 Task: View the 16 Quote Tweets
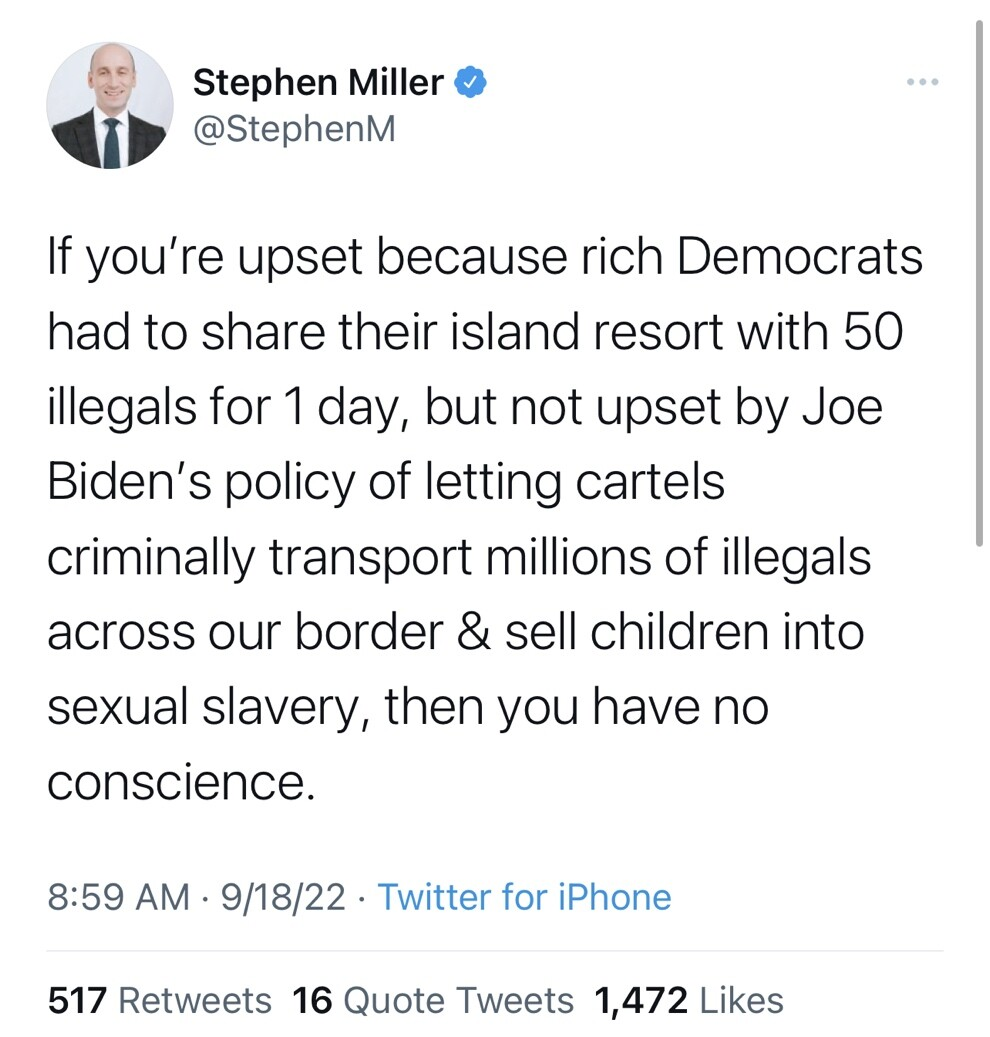[x=433, y=1000]
